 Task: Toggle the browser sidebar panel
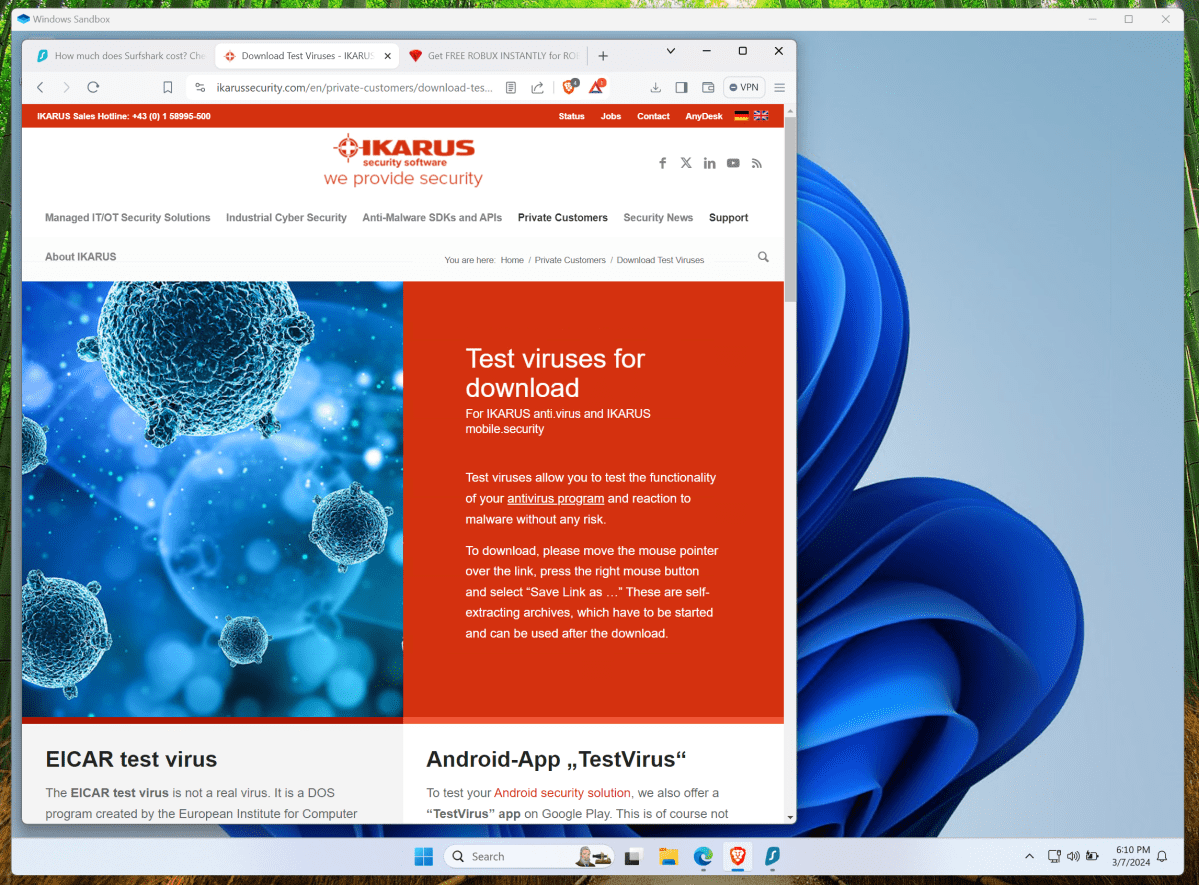click(681, 87)
